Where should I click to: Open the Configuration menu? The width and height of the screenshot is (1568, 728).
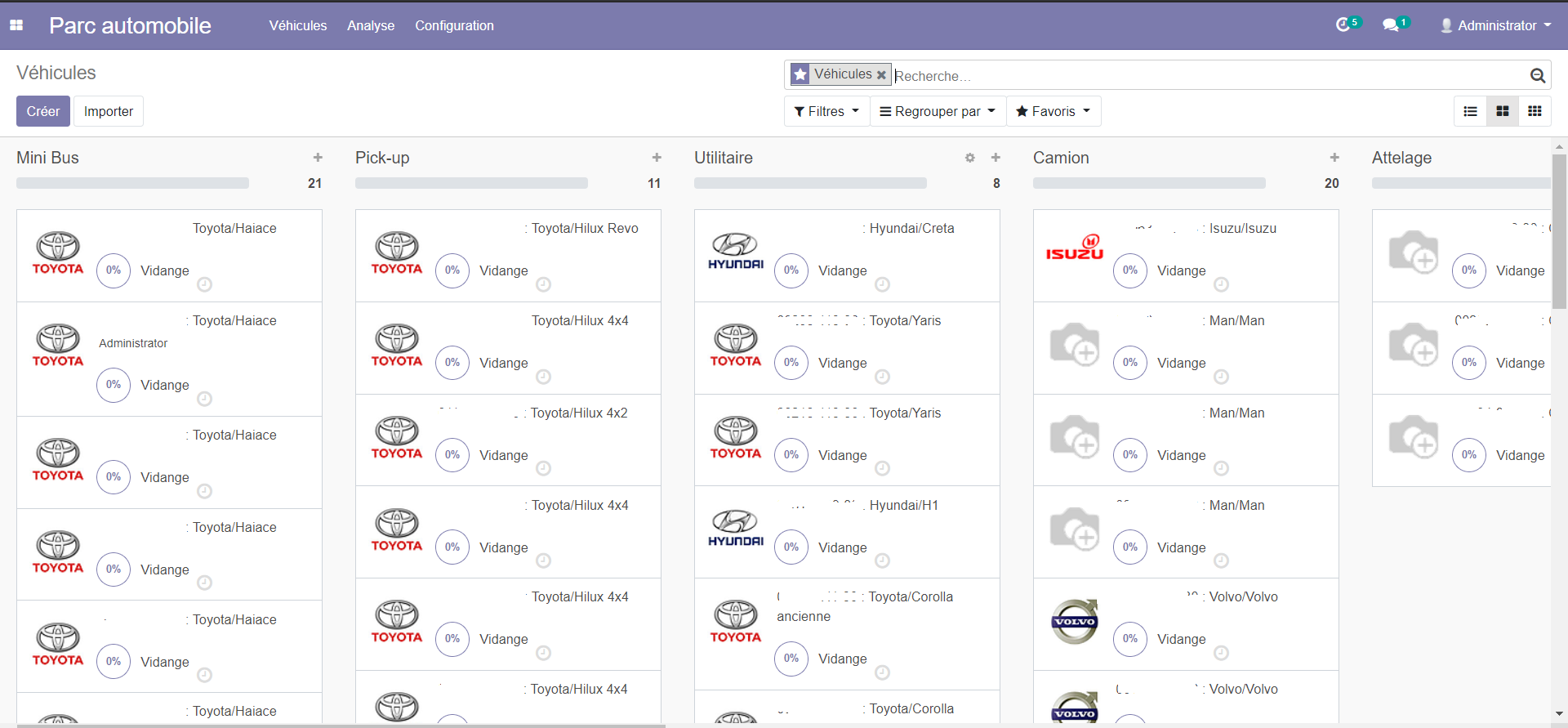(454, 25)
